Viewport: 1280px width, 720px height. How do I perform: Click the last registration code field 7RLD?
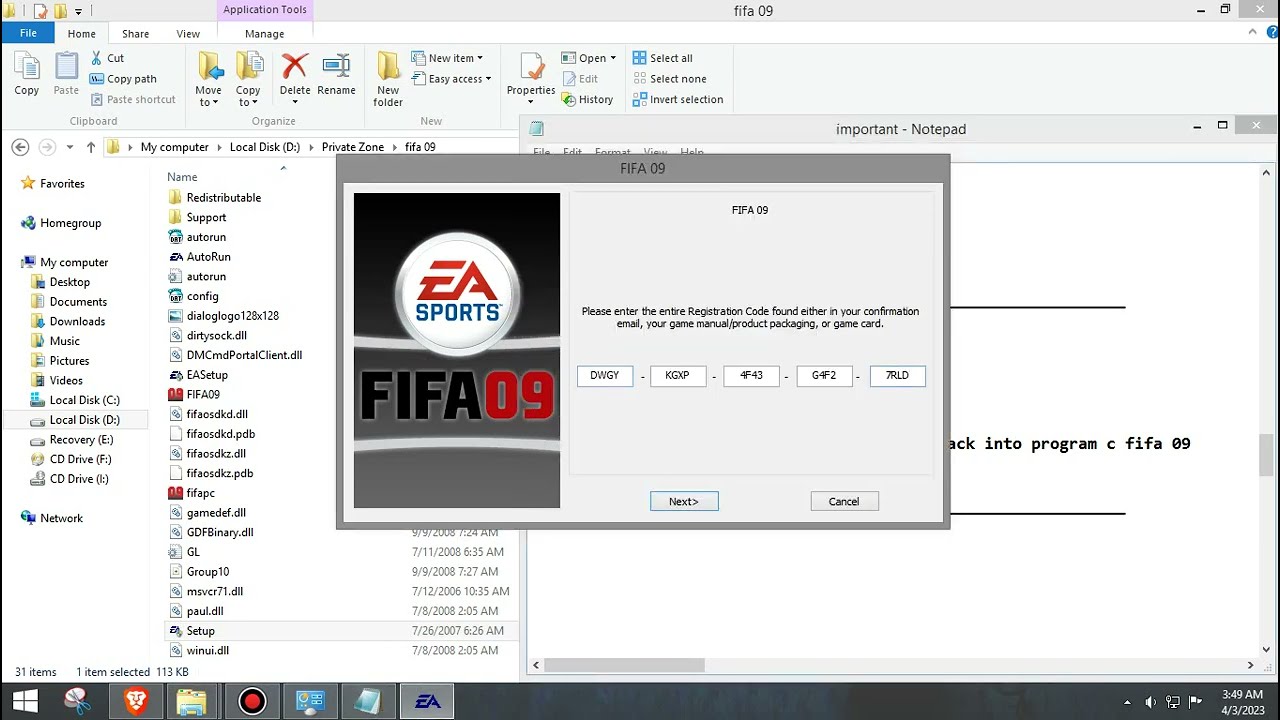pyautogui.click(x=898, y=376)
